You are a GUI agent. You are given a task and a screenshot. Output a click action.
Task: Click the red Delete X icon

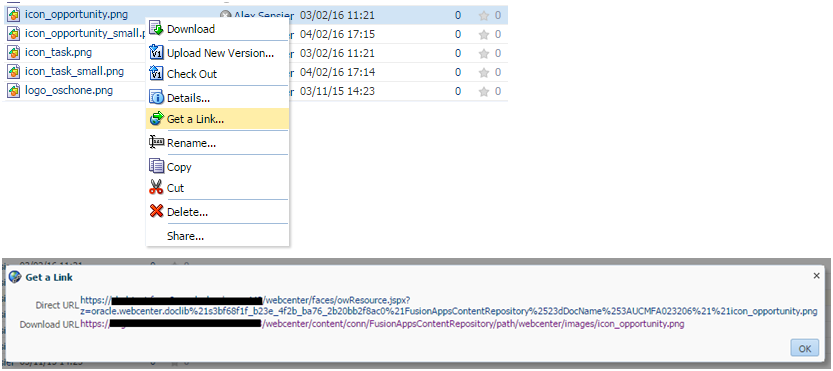(156, 212)
